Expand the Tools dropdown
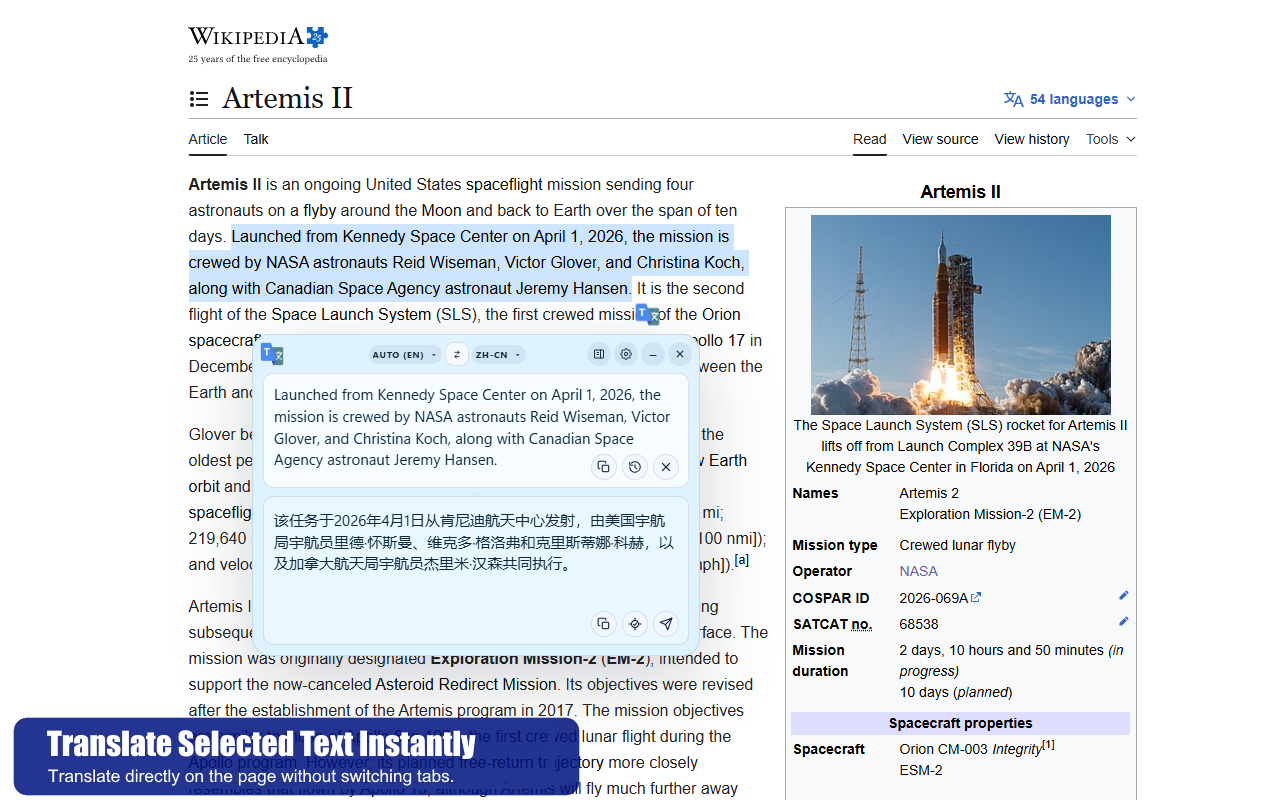Viewport: 1280px width, 800px height. coord(1110,139)
